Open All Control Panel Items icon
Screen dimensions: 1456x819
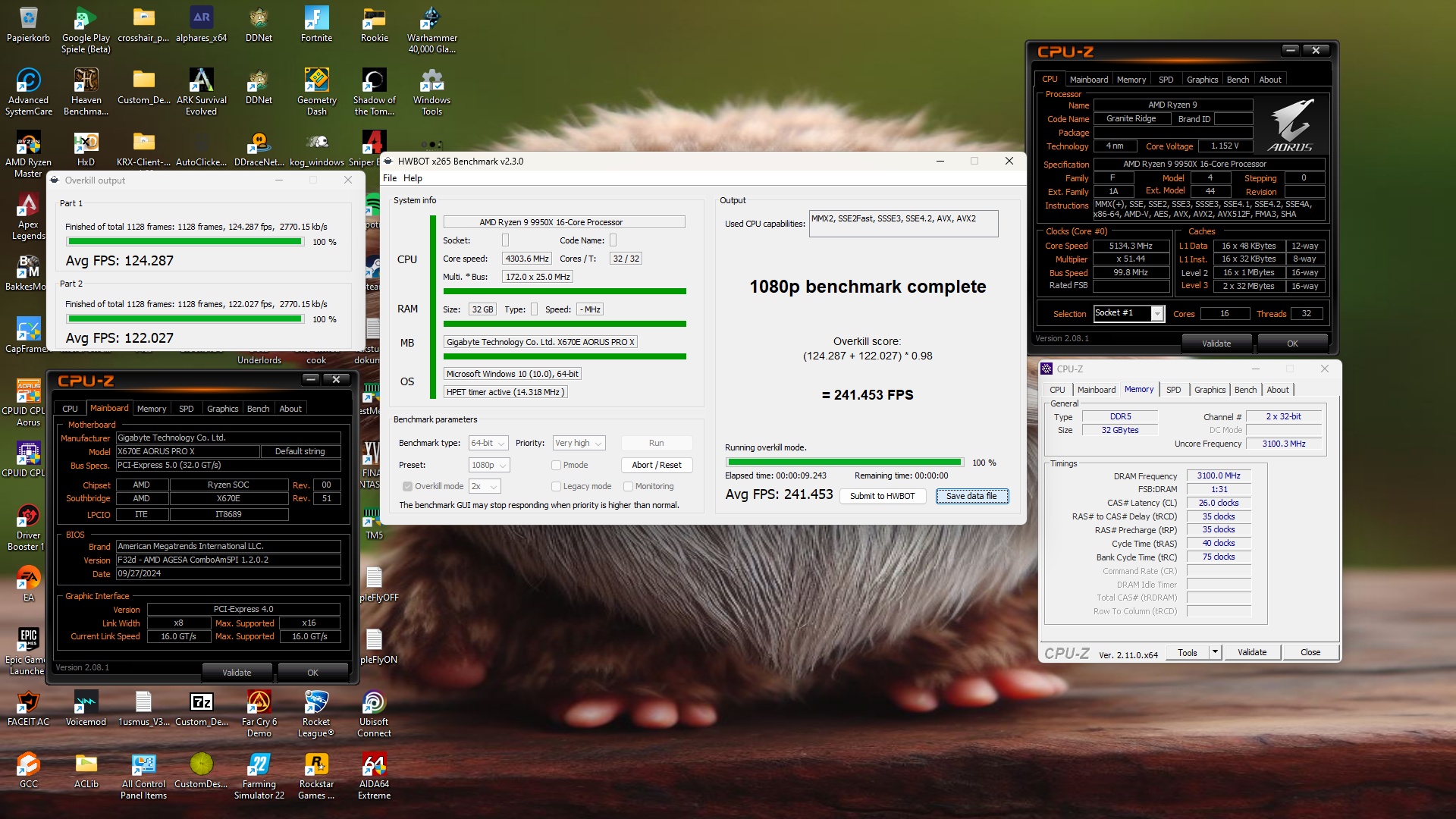[x=144, y=777]
